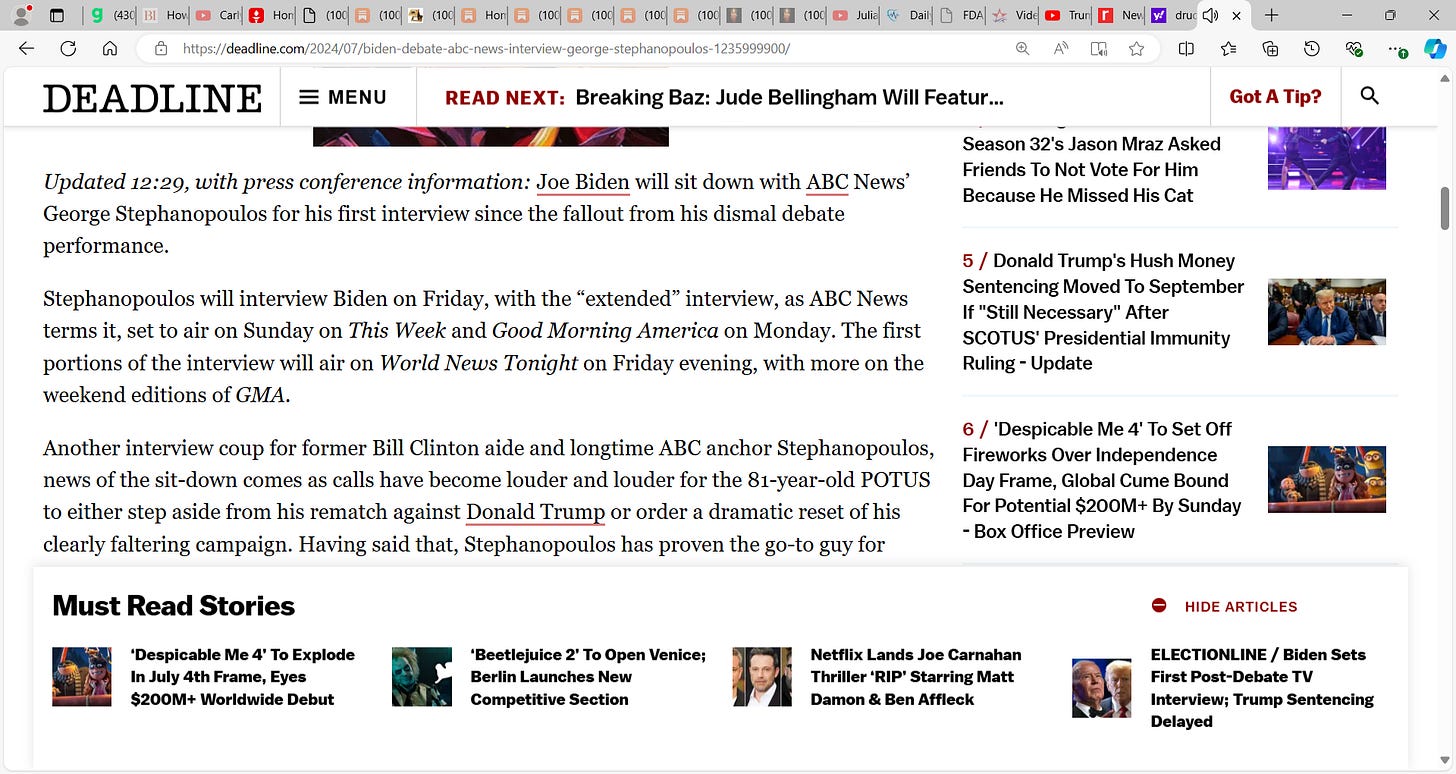View site information via the lock icon

click(160, 48)
